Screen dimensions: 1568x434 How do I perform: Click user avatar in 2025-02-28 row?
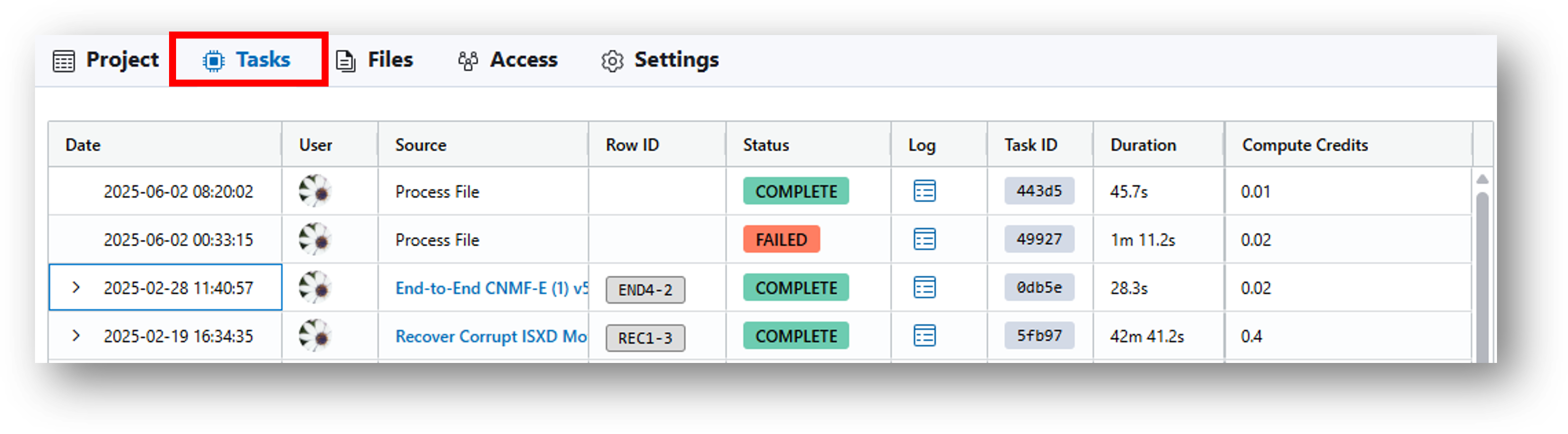tap(315, 288)
